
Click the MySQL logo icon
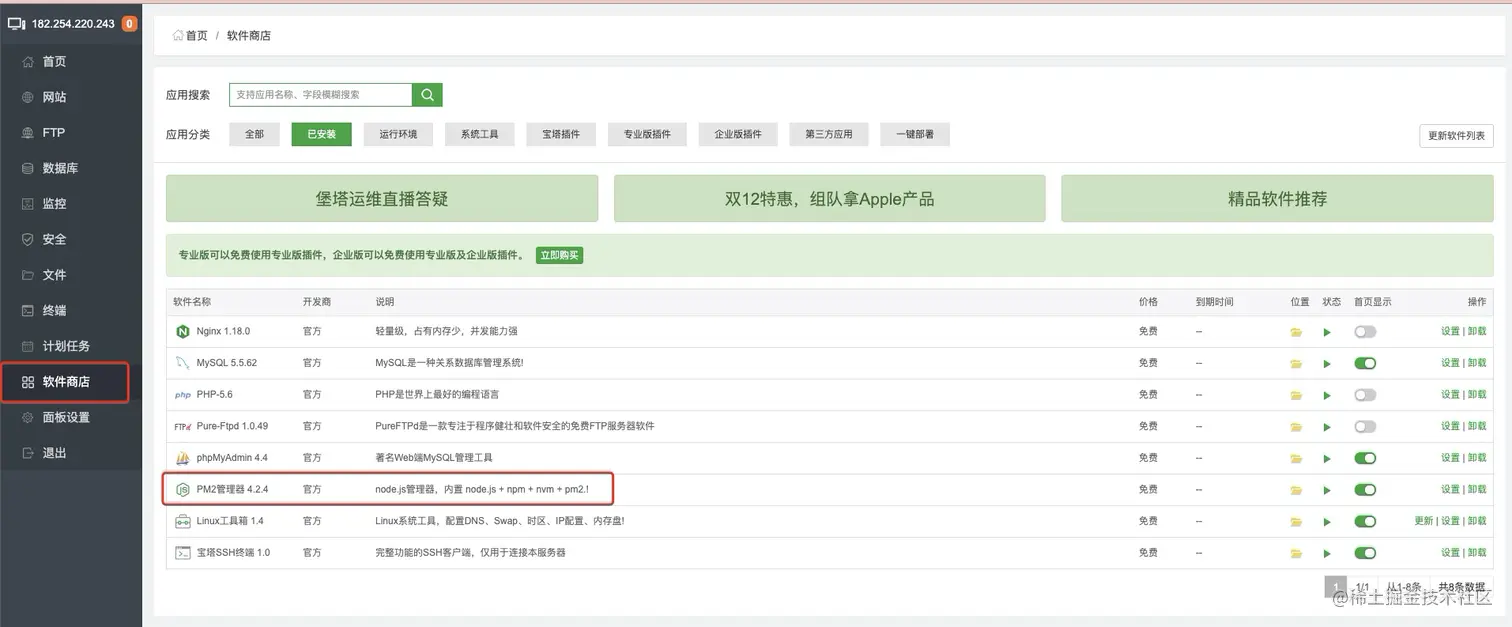coord(182,363)
